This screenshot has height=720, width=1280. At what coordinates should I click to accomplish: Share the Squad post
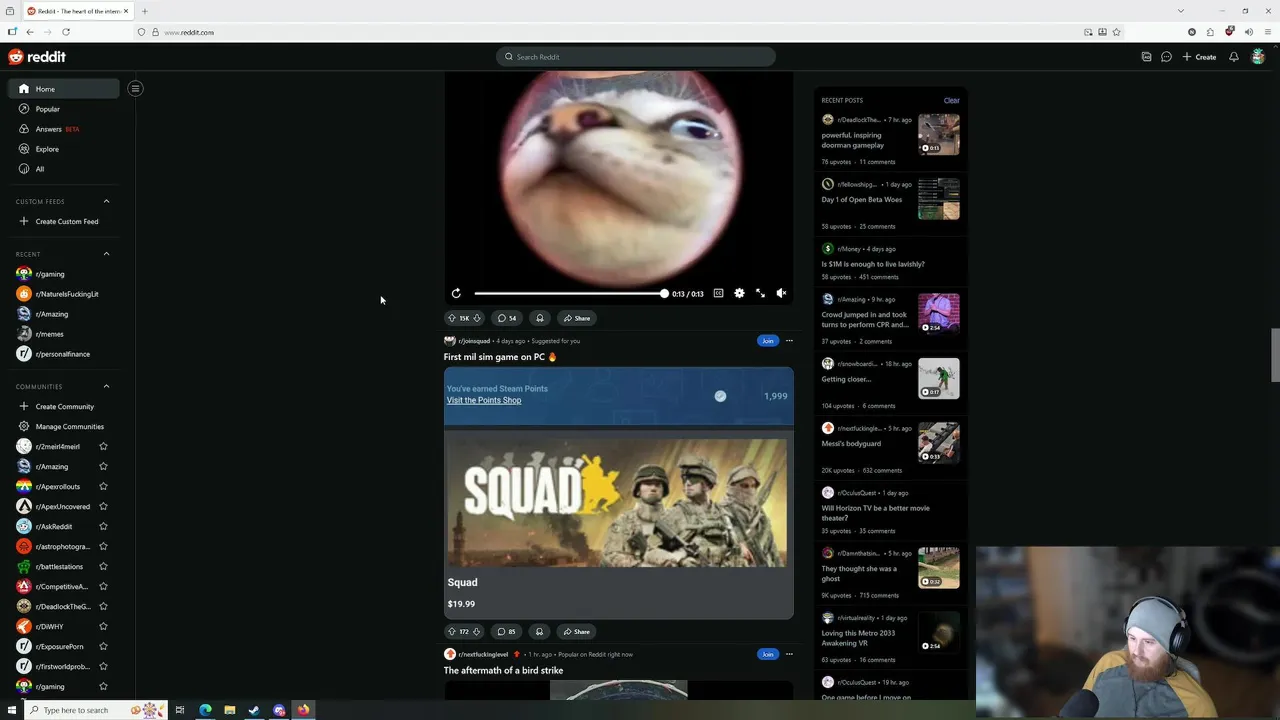click(577, 632)
